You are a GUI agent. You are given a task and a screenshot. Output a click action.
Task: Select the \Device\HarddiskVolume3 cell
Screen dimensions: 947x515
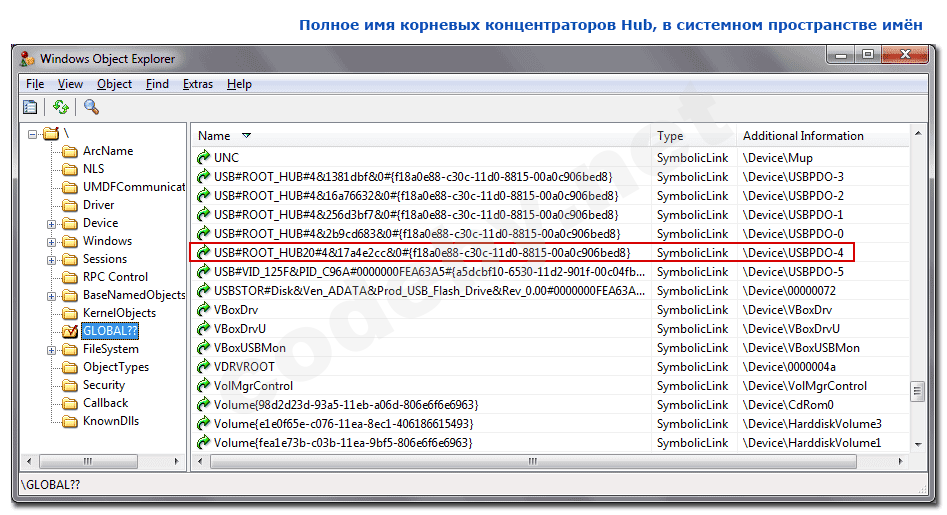[x=812, y=424]
